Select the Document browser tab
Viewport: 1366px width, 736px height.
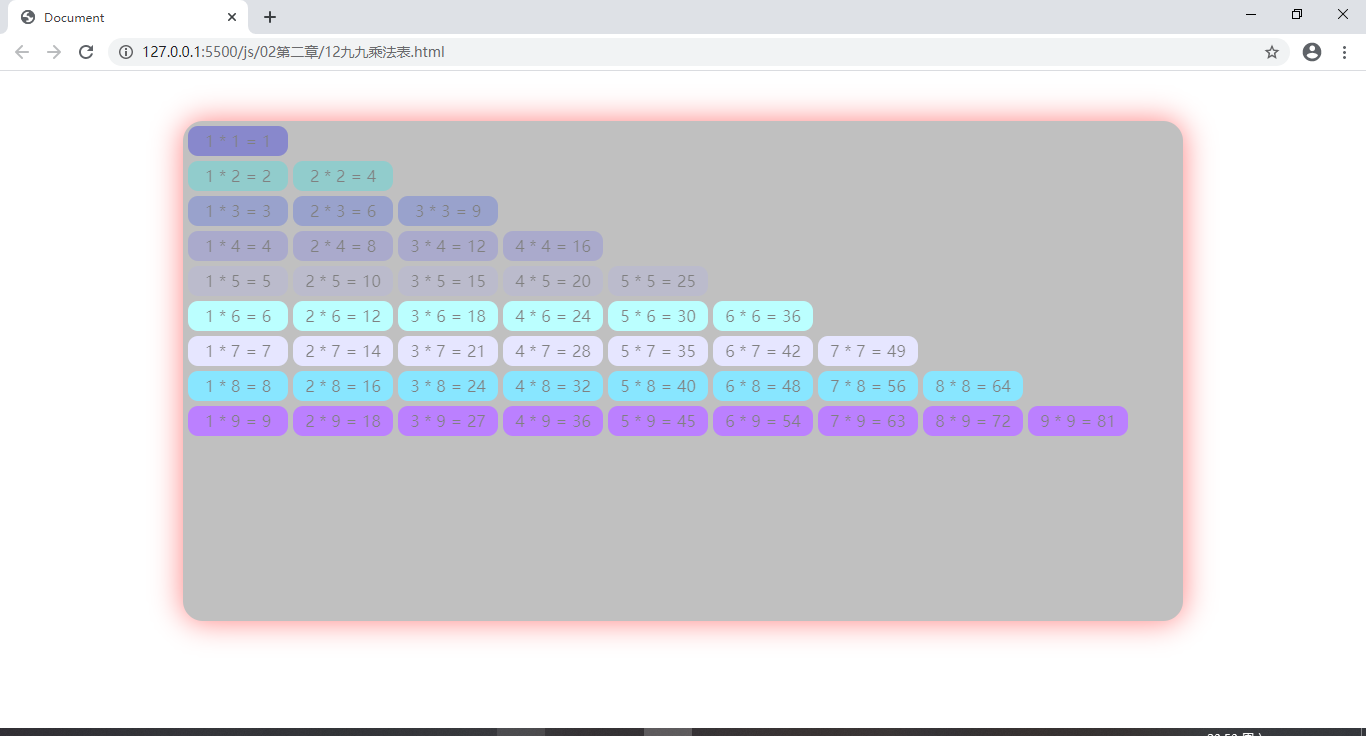tap(128, 17)
